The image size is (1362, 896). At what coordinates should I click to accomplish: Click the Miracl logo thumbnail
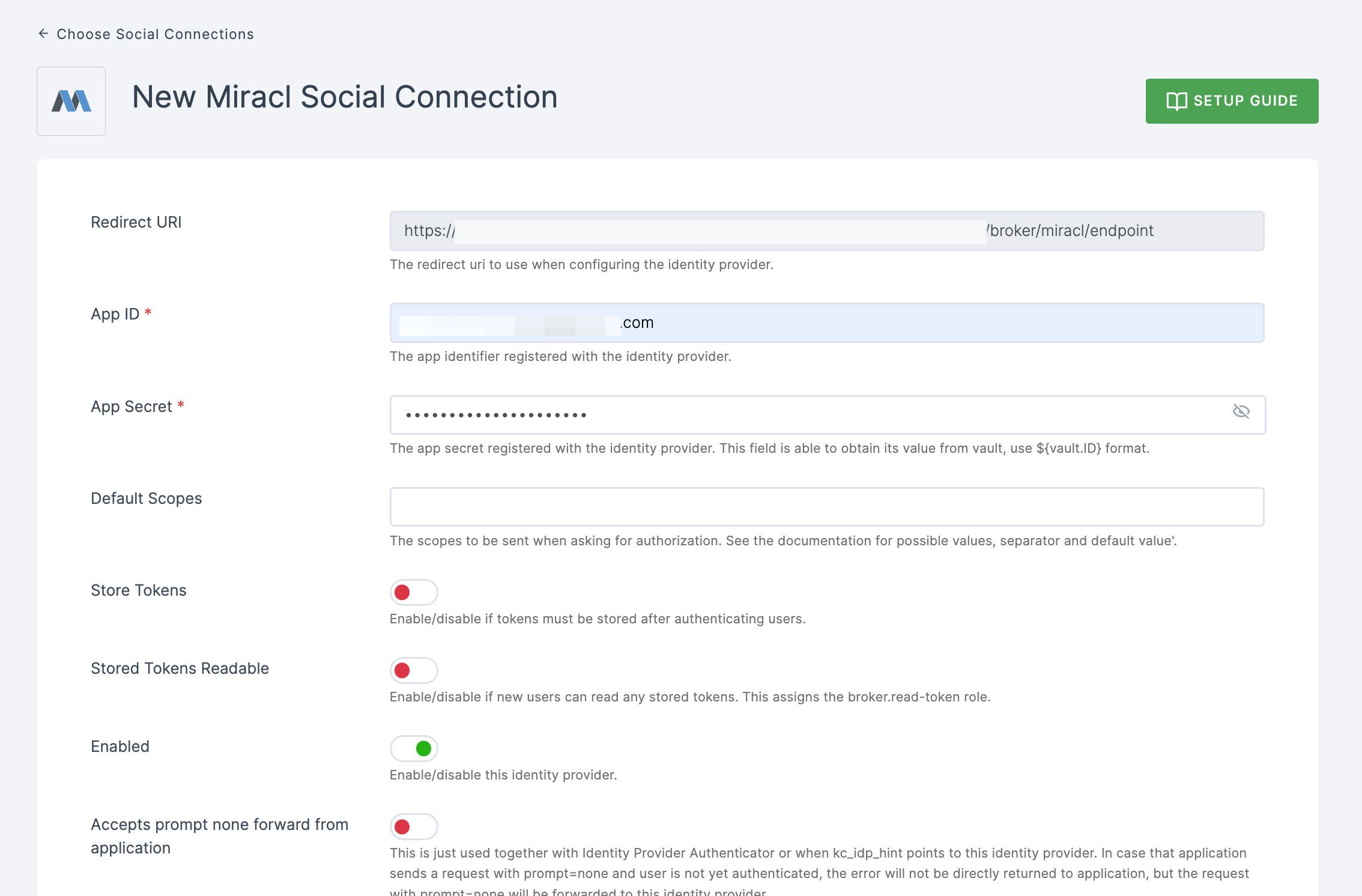click(x=71, y=101)
